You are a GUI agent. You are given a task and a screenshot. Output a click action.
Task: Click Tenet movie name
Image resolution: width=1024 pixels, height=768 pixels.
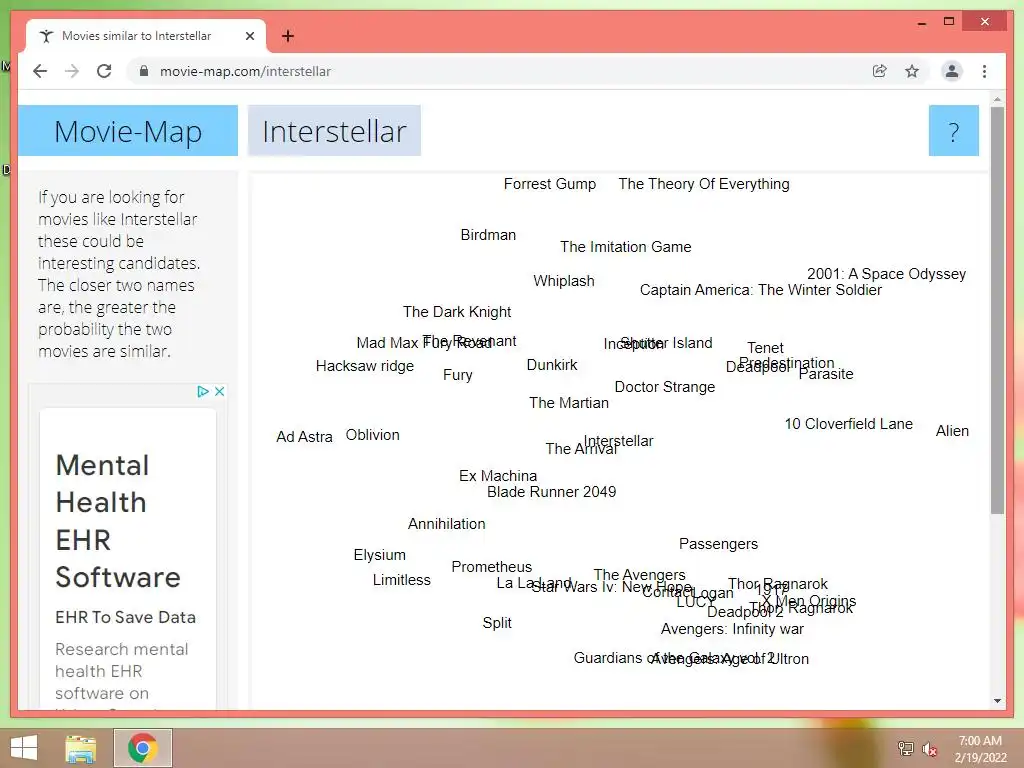pos(765,347)
